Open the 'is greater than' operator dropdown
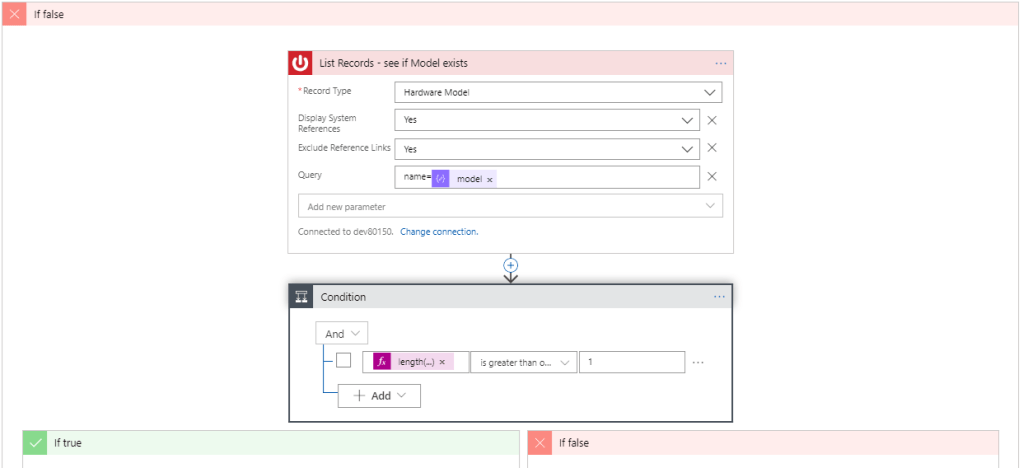The height and width of the screenshot is (468, 1023). point(524,362)
